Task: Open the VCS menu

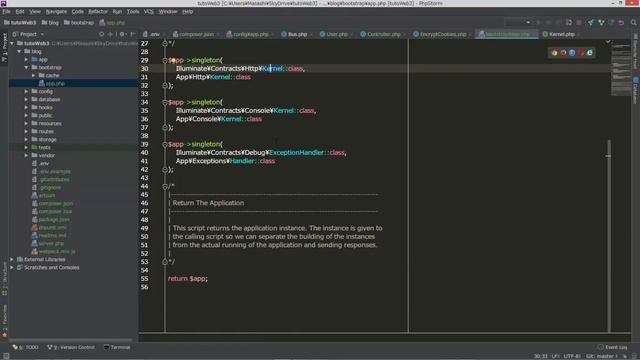Action: coord(149,11)
